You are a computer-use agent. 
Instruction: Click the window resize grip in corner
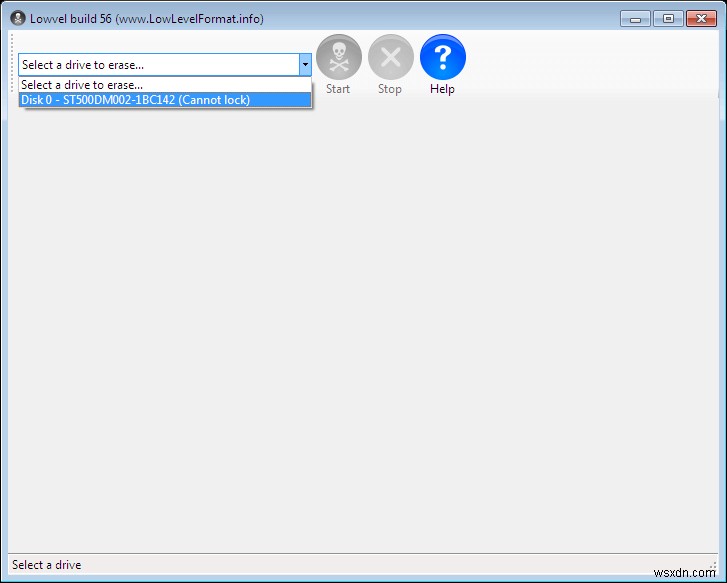713,566
